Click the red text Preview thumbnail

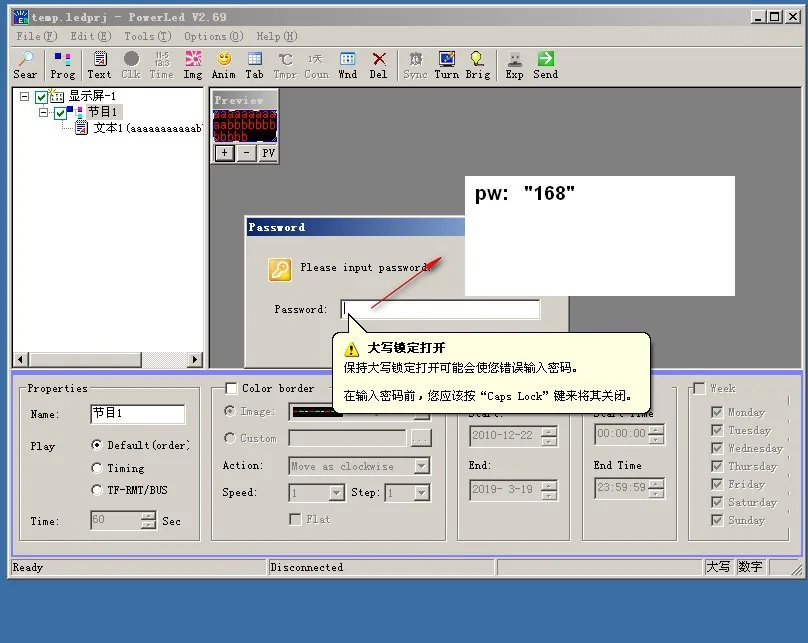(245, 126)
